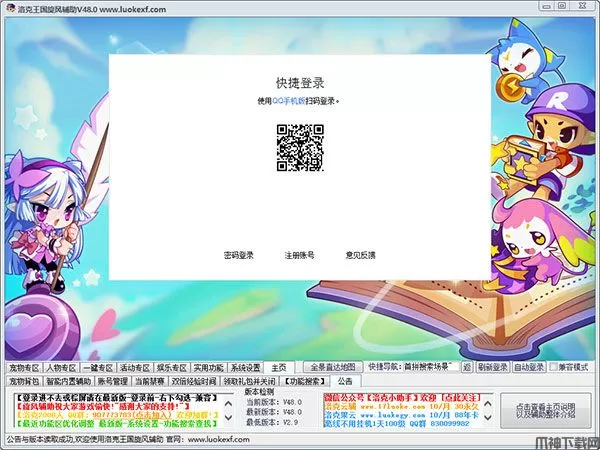Up arrow in right advertisement list
This screenshot has width=600, height=450.
click(x=488, y=404)
